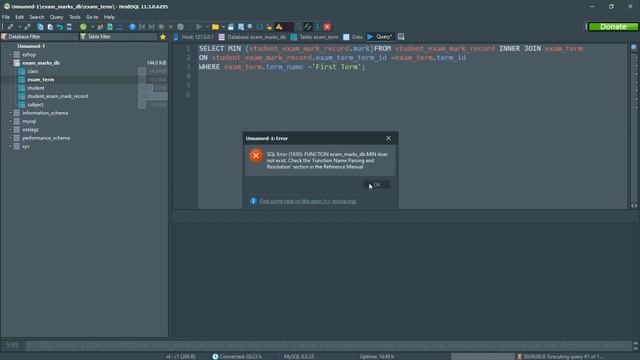Close the Unnamed-1: Error dialog

click(x=389, y=138)
